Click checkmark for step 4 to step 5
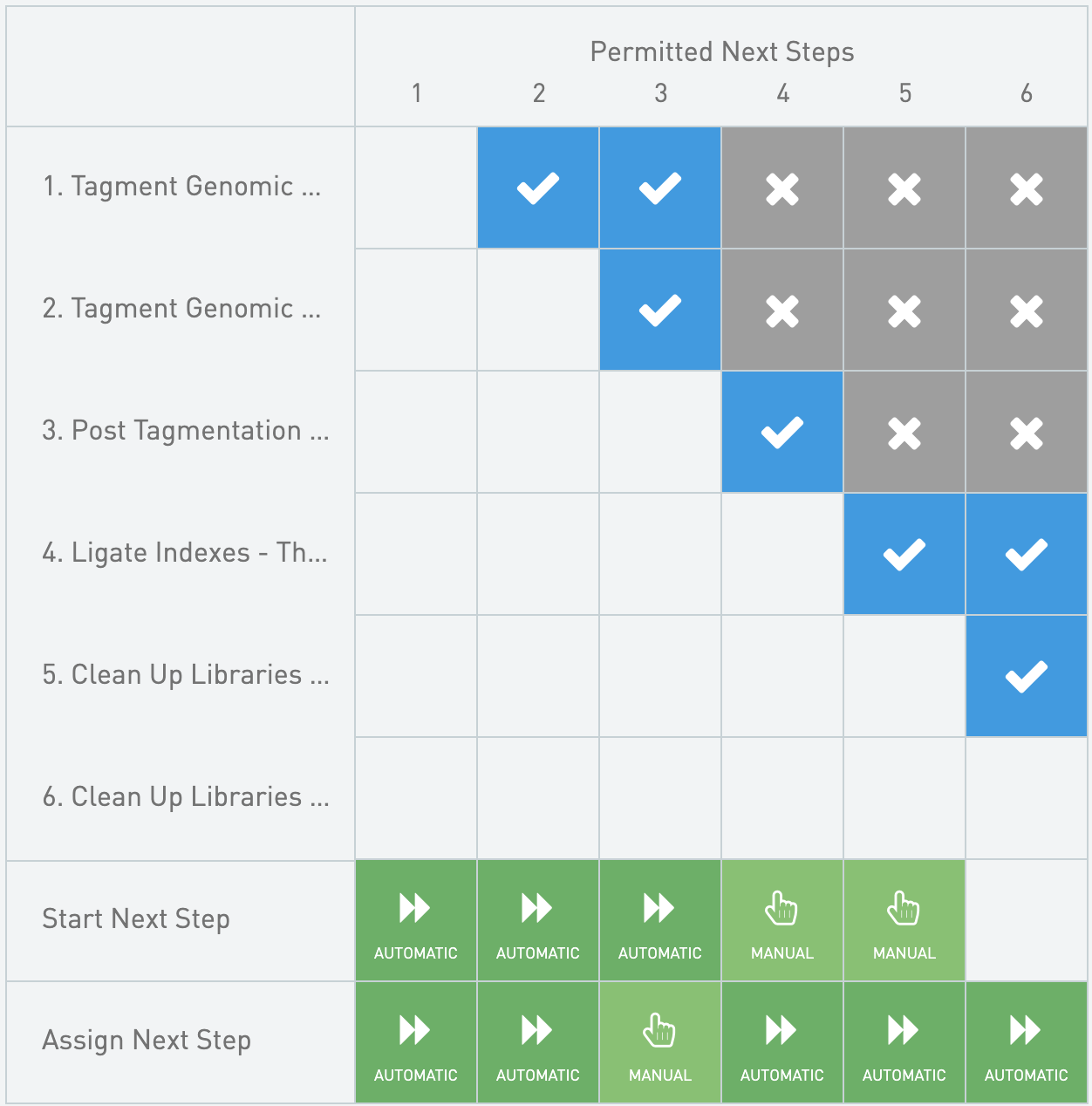This screenshot has height=1106, width=1092. [x=904, y=555]
